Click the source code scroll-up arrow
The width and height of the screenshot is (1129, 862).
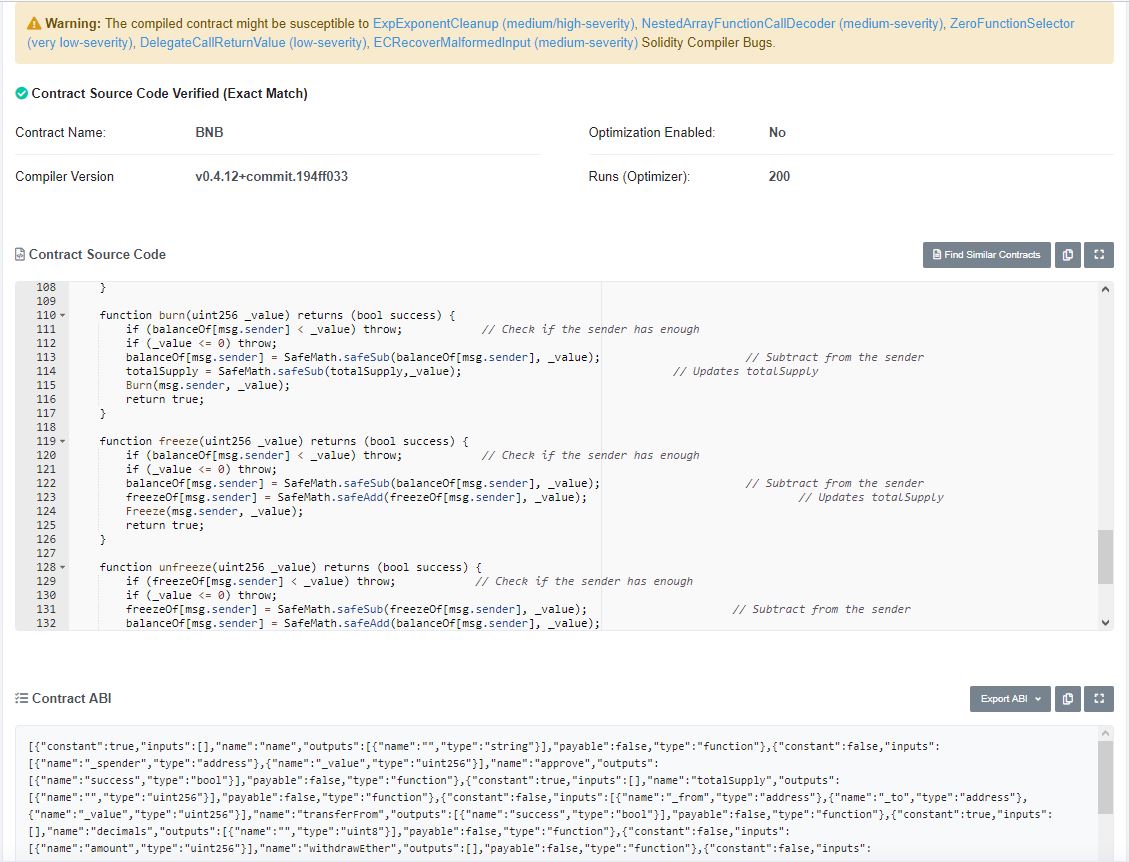click(1105, 289)
